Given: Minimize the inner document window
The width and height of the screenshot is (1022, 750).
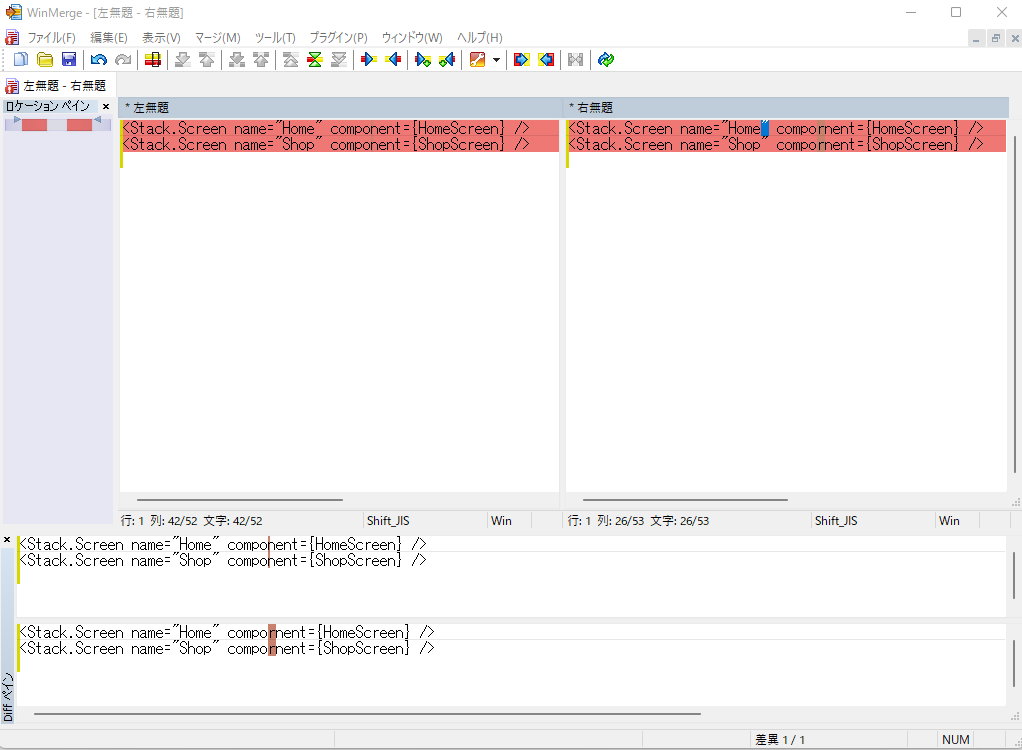Looking at the screenshot, I should tap(976, 38).
